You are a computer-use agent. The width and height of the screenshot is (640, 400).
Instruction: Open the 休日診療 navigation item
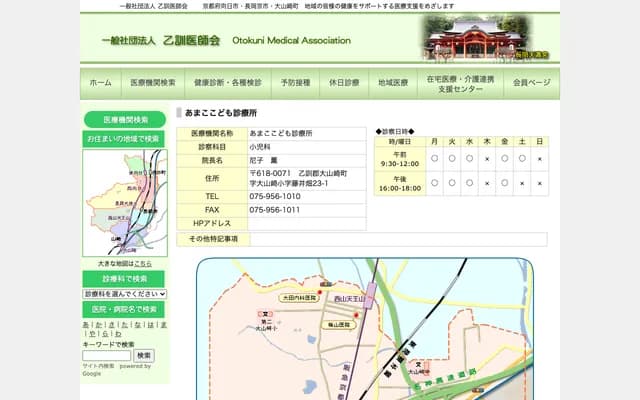click(x=343, y=83)
